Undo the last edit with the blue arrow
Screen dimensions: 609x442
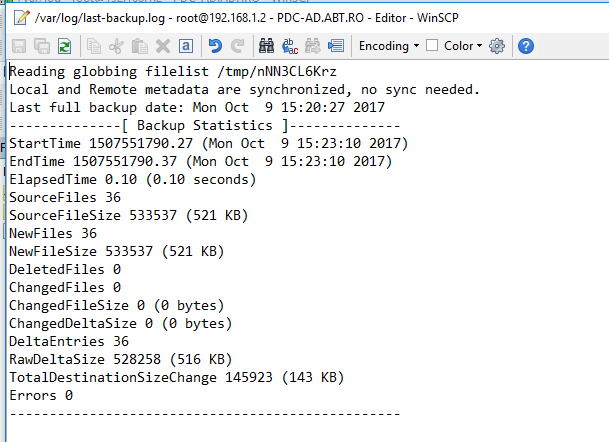point(215,46)
